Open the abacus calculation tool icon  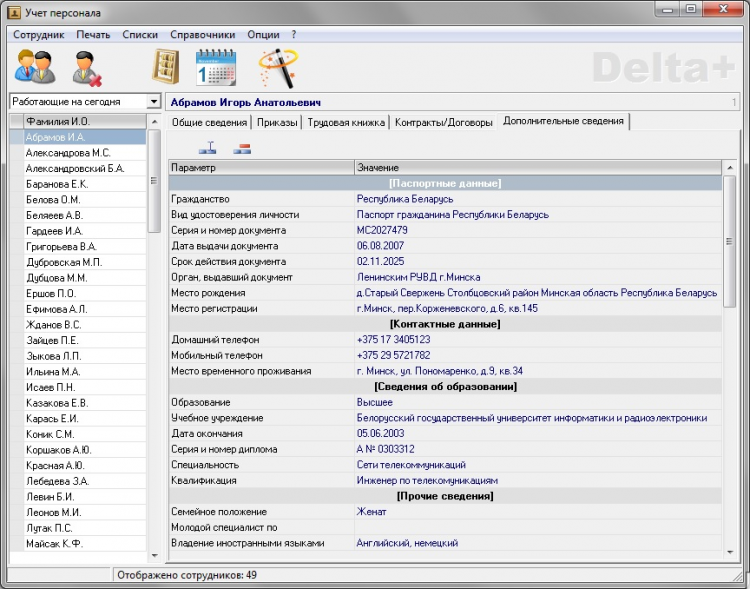point(165,67)
